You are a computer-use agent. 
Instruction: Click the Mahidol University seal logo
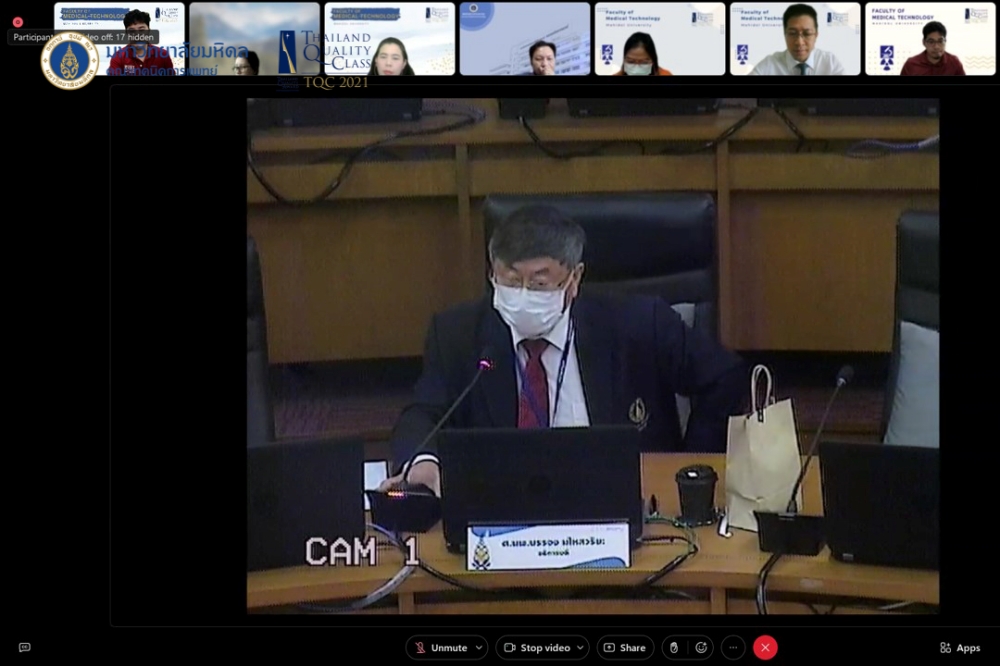(x=69, y=61)
